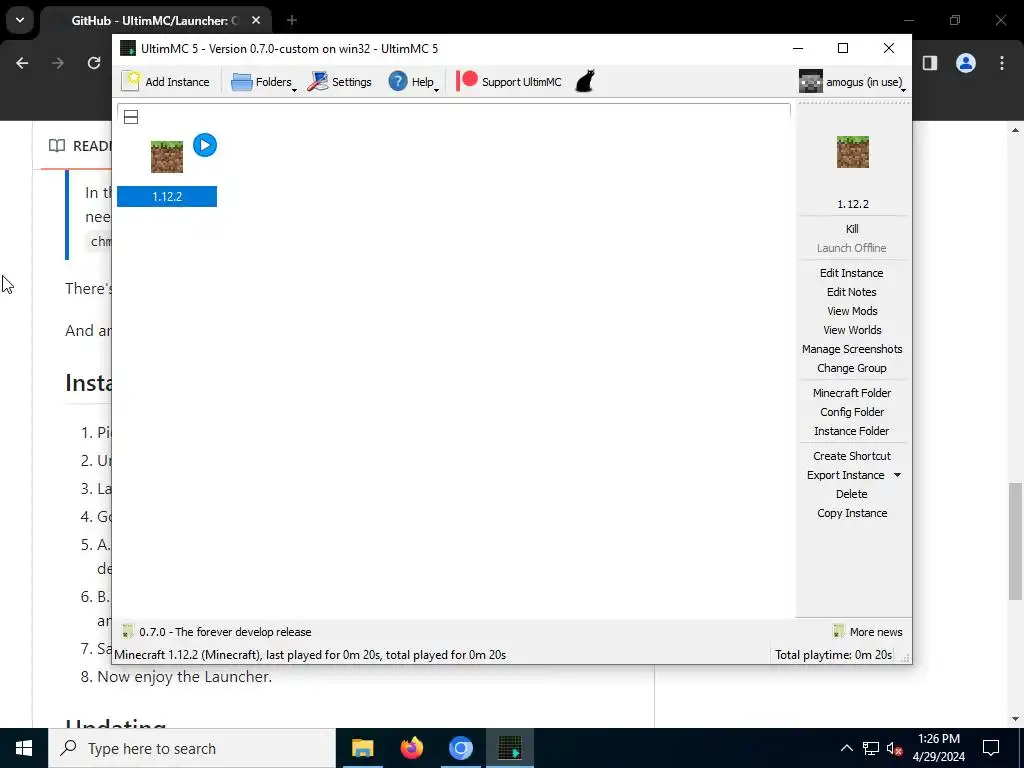Open the Instance Folder

tap(852, 430)
